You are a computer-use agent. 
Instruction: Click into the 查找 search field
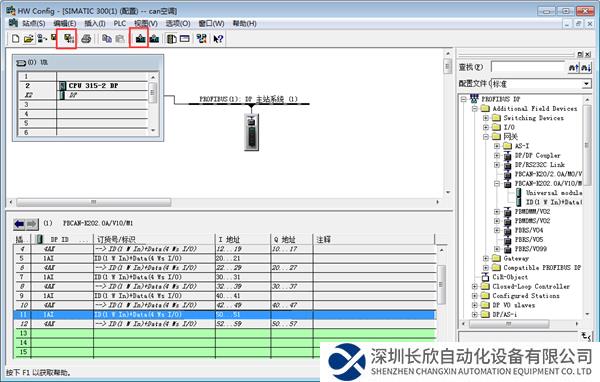point(527,67)
